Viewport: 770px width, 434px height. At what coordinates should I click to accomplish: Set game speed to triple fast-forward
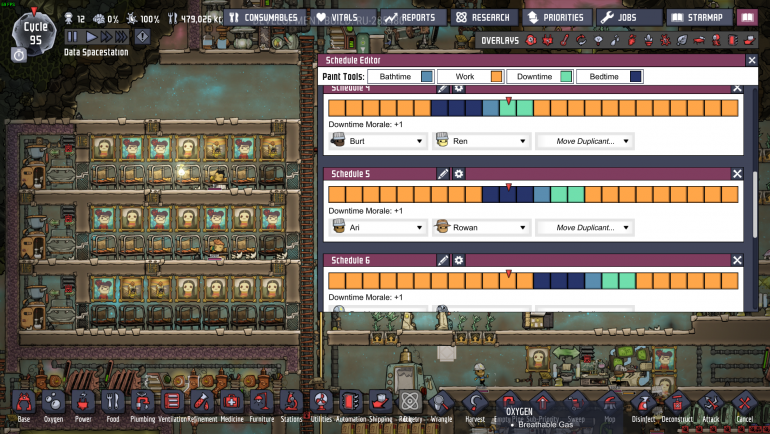[121, 36]
